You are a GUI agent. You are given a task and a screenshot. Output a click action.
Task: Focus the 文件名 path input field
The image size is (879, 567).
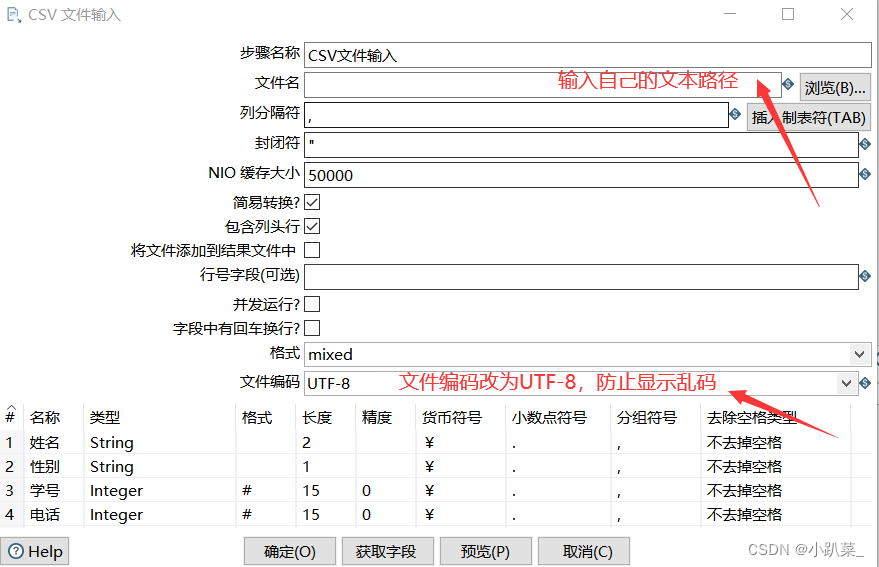point(543,85)
